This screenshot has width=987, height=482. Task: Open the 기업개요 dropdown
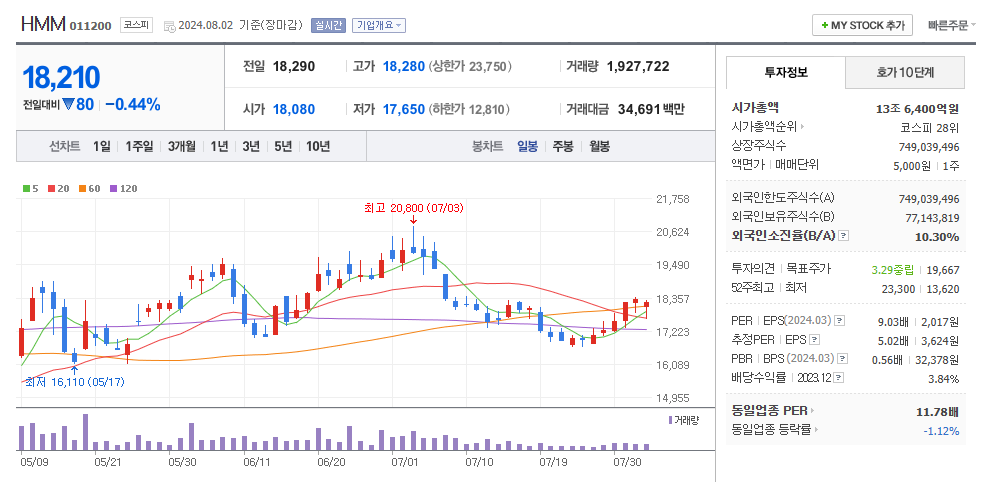[x=378, y=25]
